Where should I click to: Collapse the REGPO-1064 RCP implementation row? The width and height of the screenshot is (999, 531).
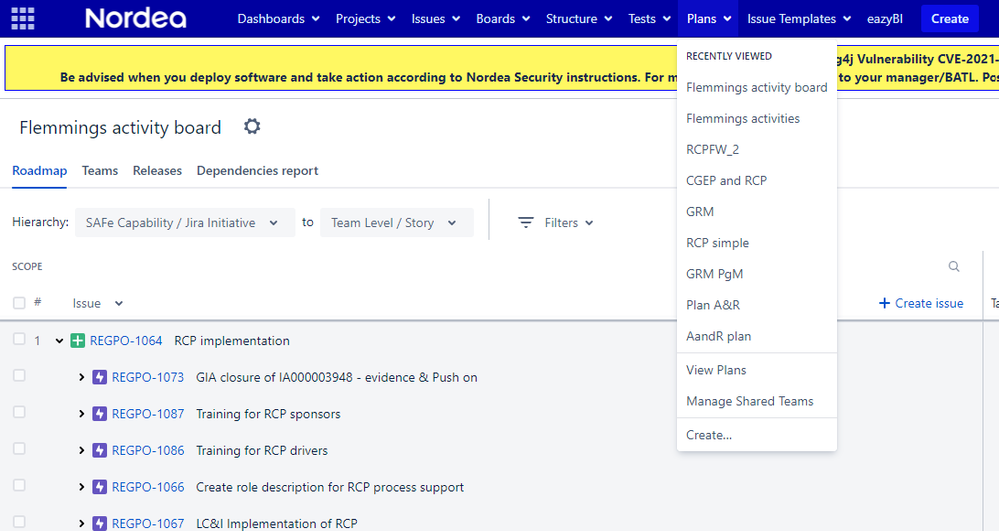(59, 341)
